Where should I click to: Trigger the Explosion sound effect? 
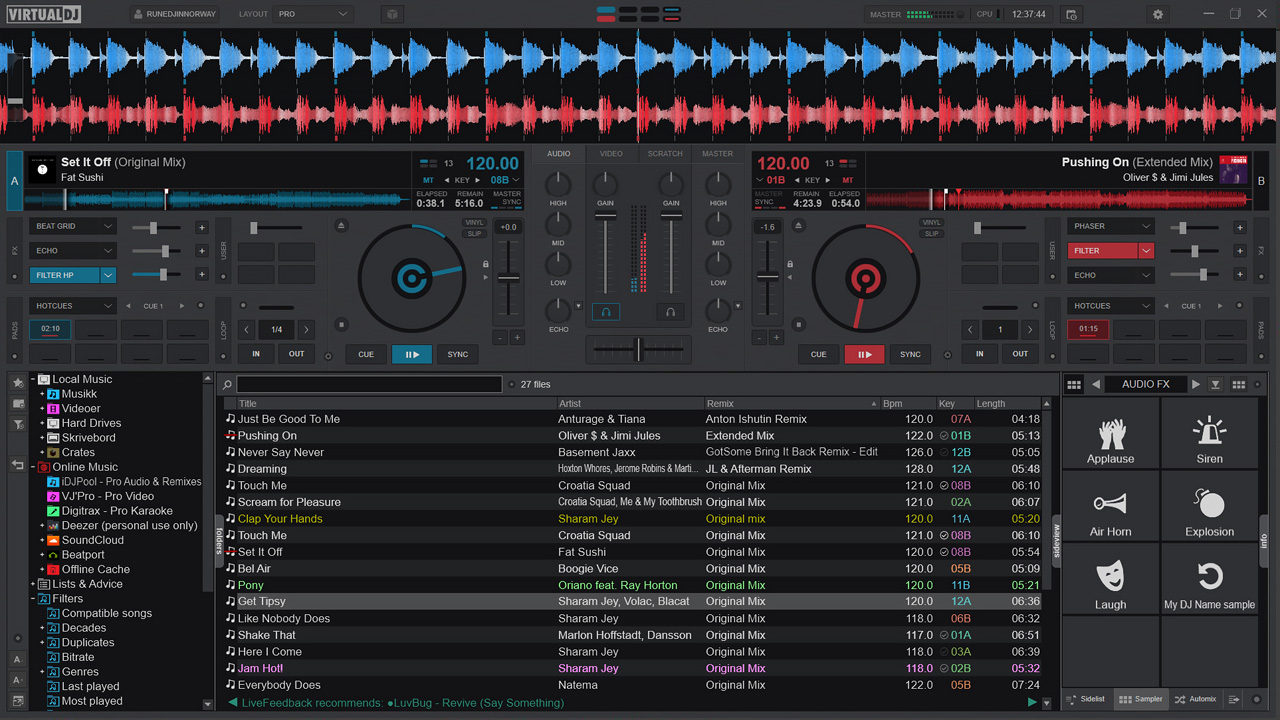(1209, 507)
